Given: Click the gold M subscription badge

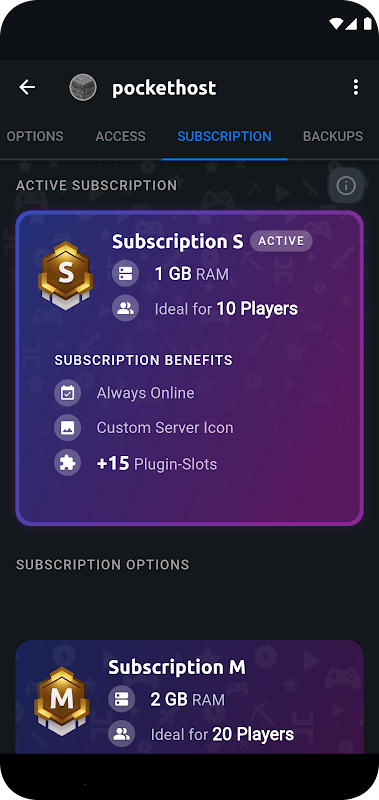Looking at the screenshot, I should point(62,701).
